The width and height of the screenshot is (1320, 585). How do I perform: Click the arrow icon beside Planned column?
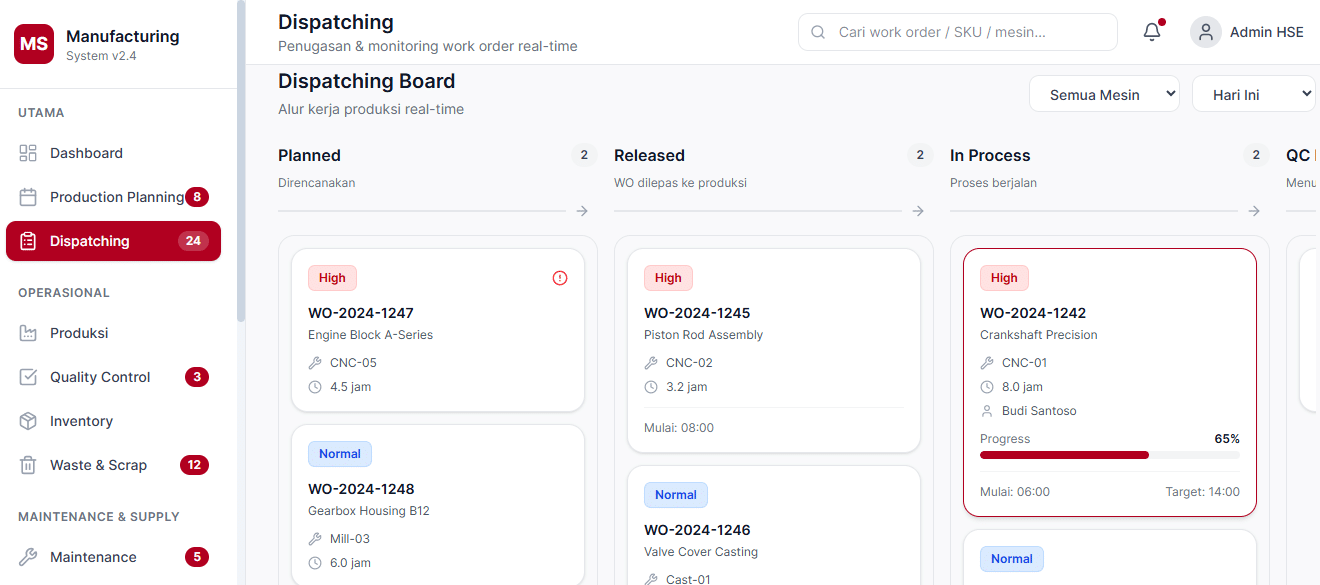tap(582, 211)
